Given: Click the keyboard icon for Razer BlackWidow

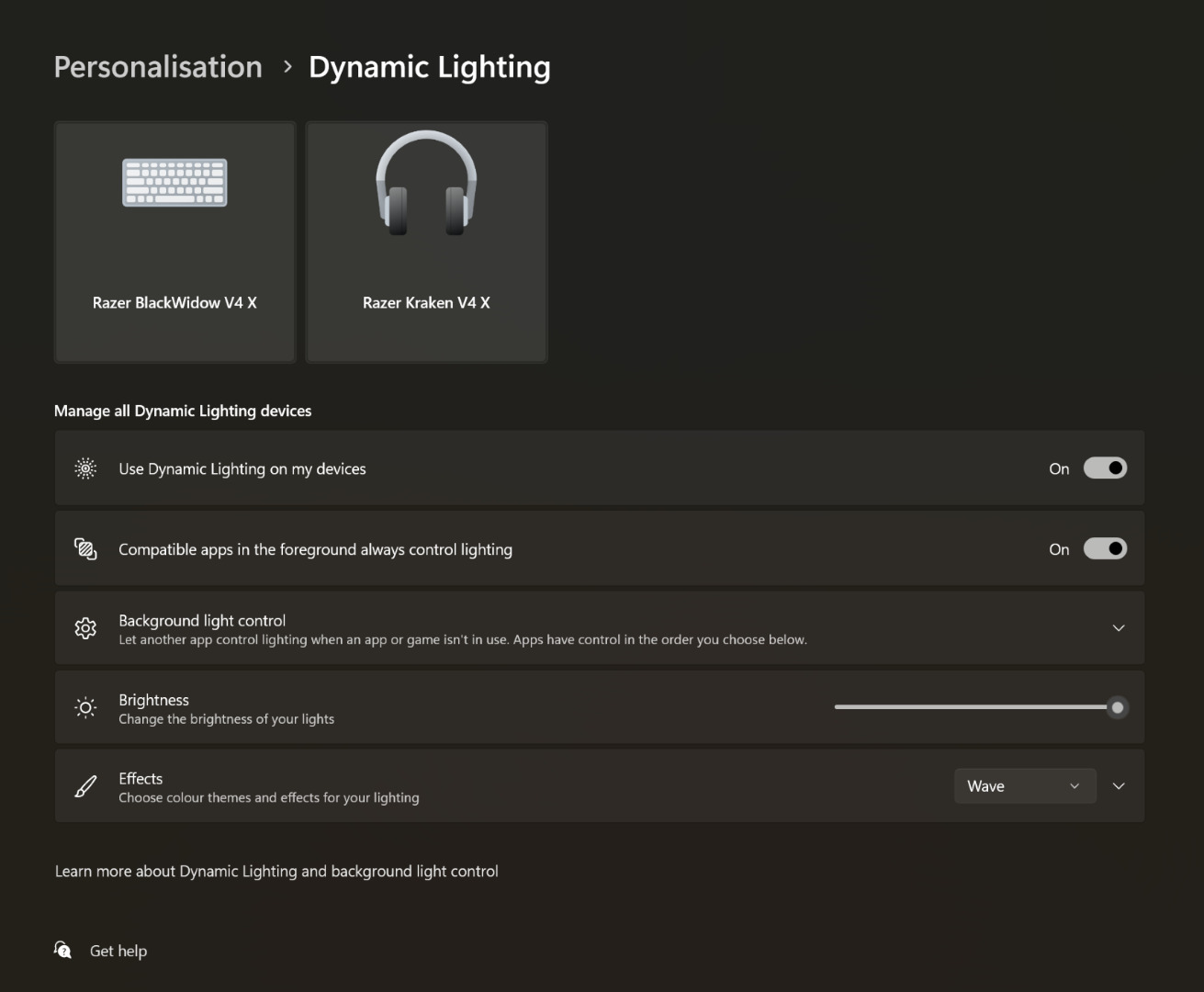Looking at the screenshot, I should 174,182.
